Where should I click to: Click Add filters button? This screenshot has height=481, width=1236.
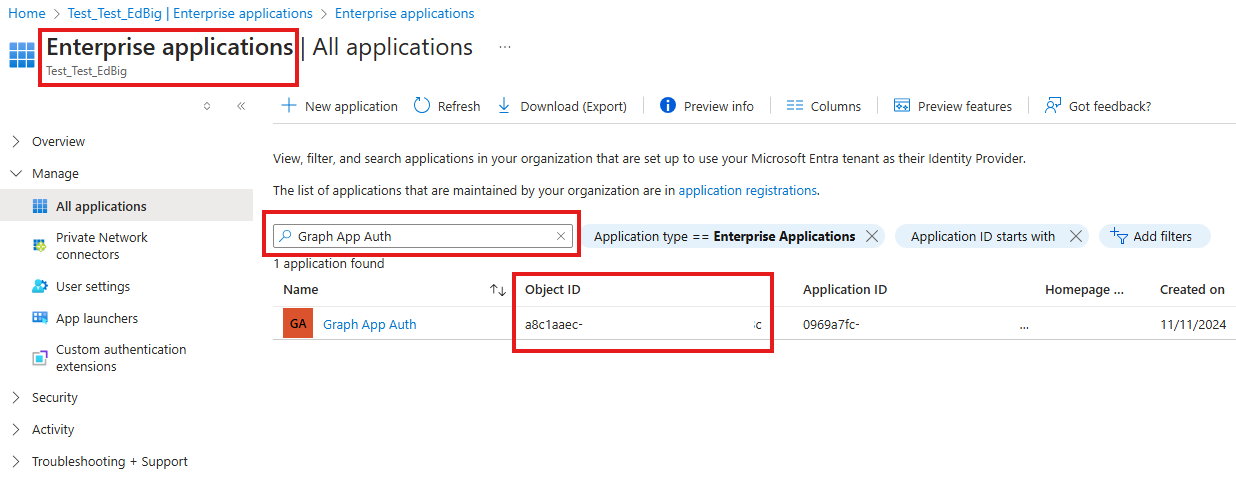[1154, 236]
